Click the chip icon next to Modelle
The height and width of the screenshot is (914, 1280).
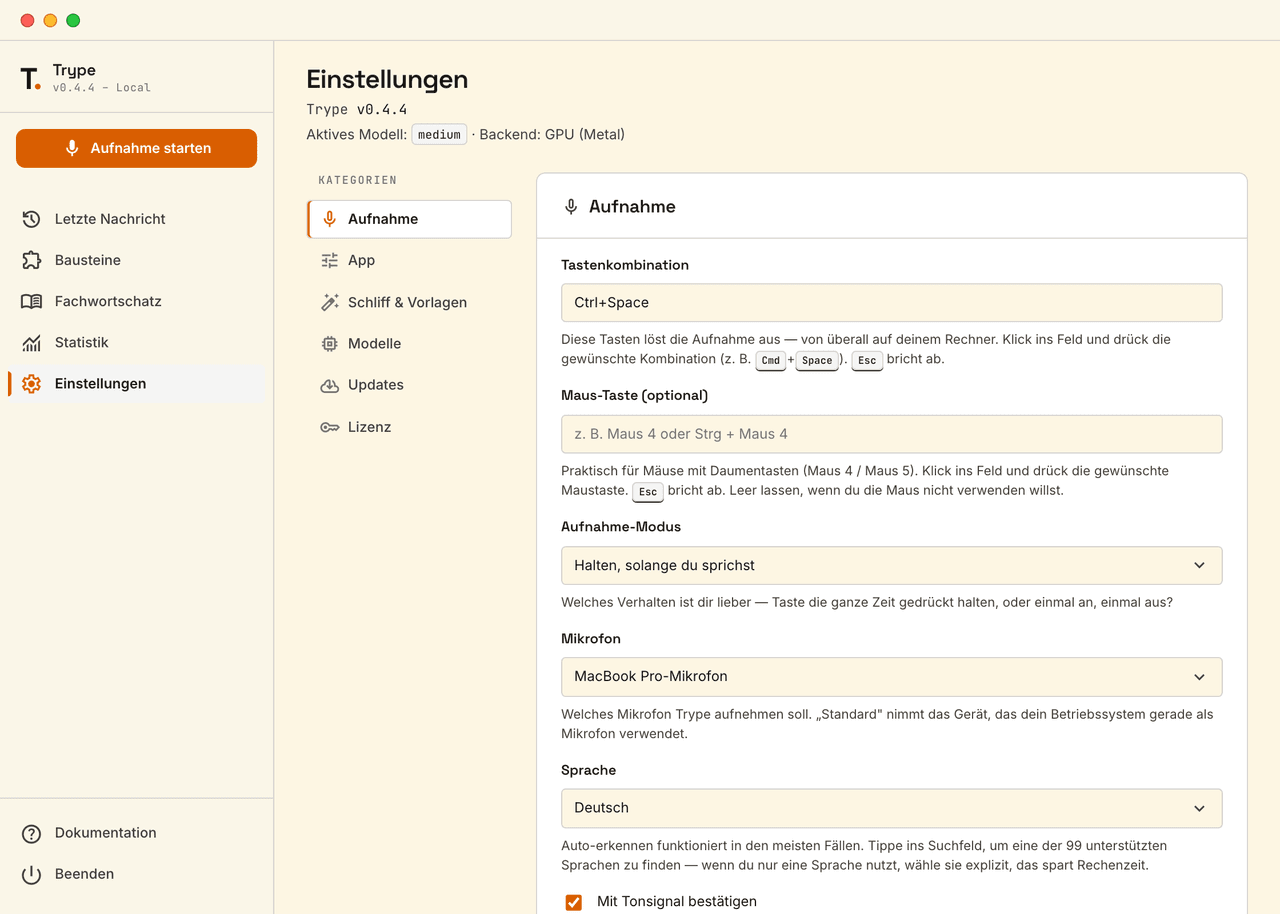click(329, 343)
